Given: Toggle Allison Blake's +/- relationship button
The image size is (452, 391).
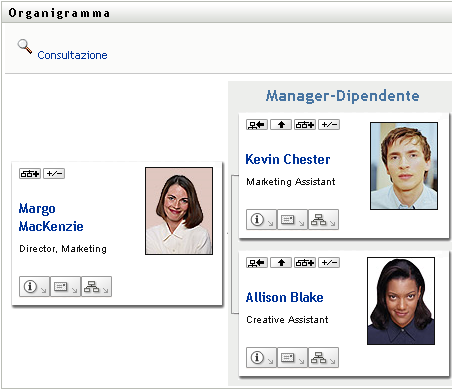Looking at the screenshot, I should [329, 263].
